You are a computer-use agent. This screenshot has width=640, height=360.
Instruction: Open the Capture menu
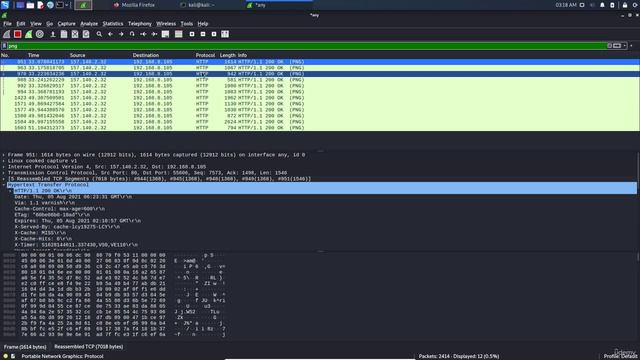(x=67, y=24)
